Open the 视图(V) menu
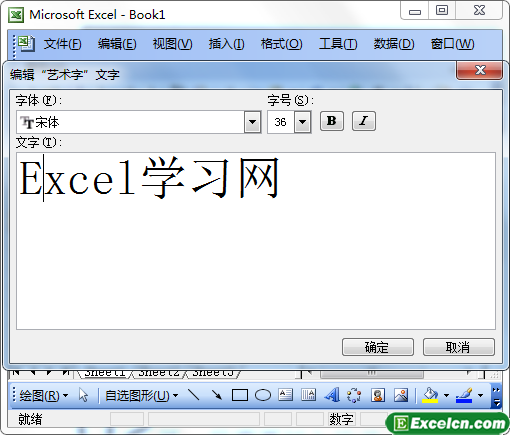The image size is (510, 435). [x=172, y=44]
